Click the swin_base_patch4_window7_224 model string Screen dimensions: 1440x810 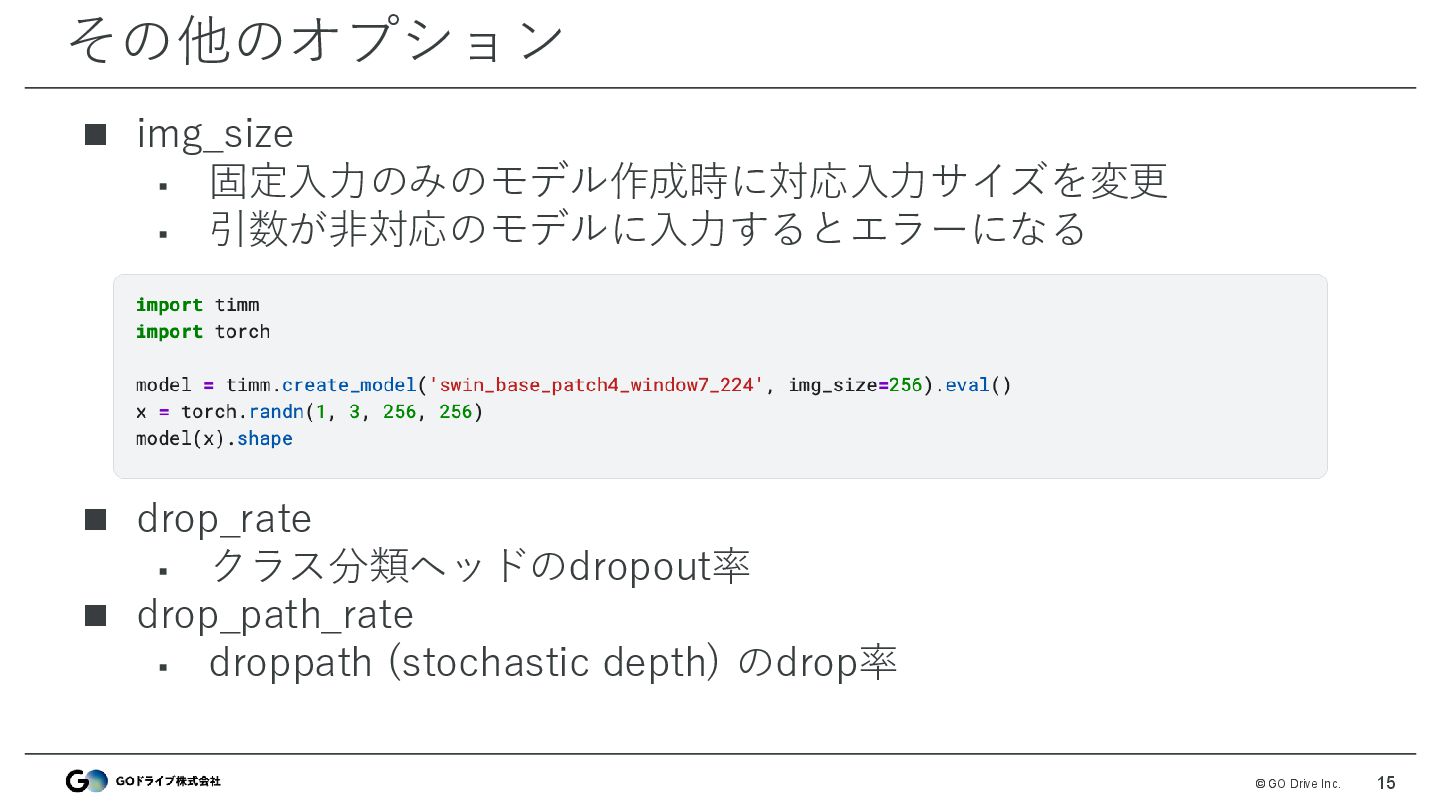pyautogui.click(x=597, y=385)
